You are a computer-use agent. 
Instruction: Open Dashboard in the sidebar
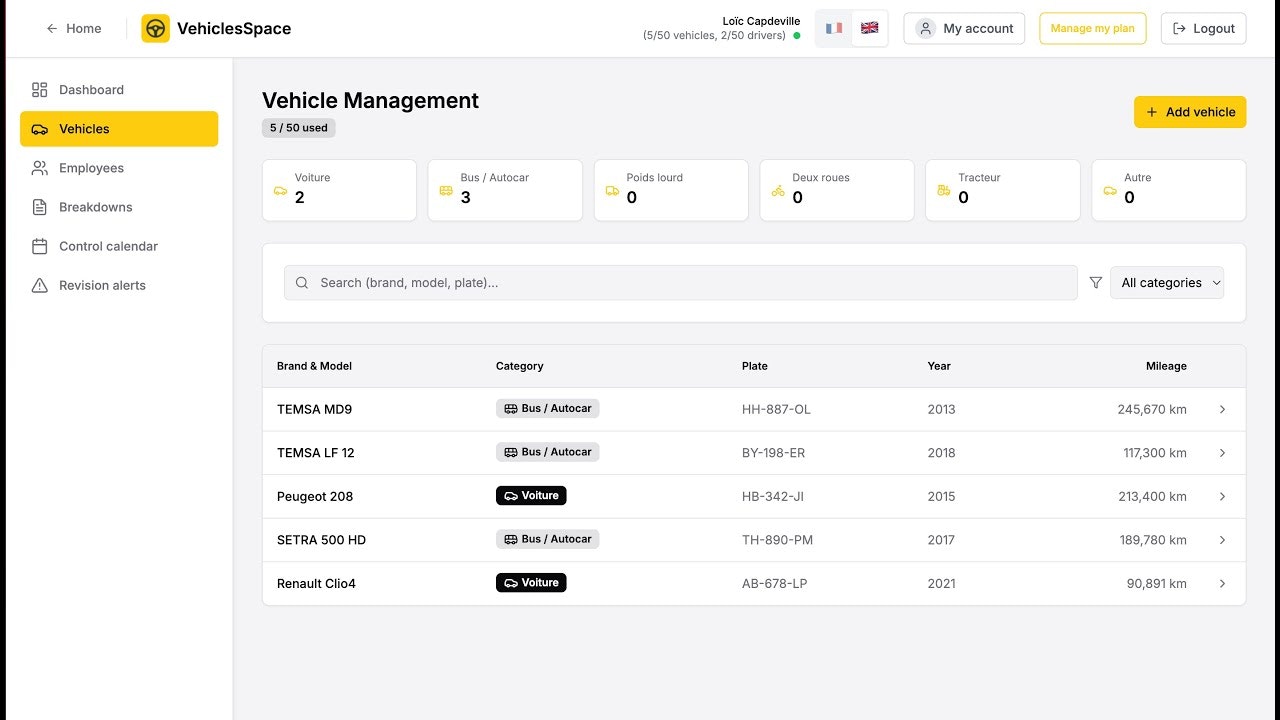point(91,90)
